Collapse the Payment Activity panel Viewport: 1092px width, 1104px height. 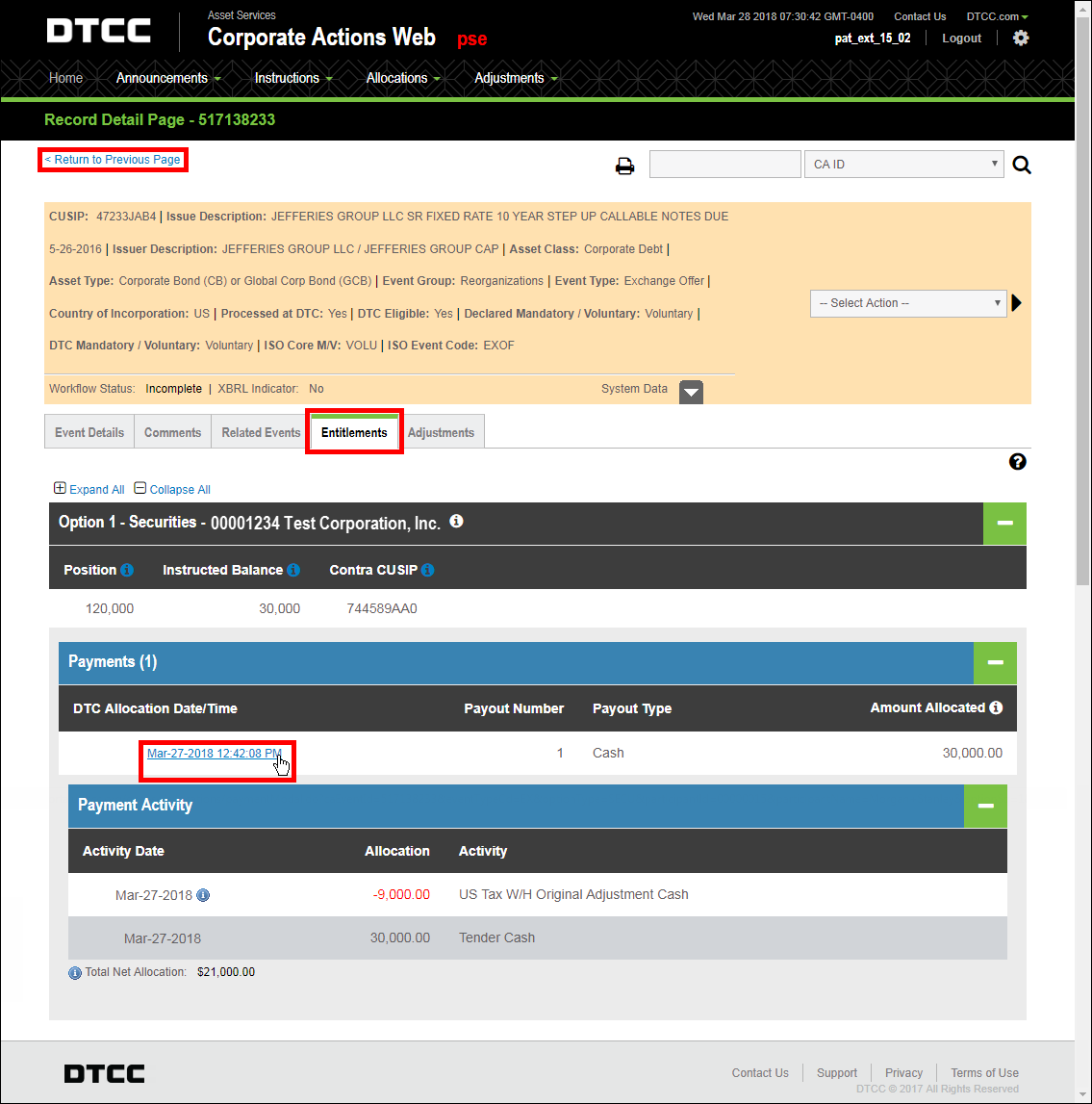coord(985,806)
